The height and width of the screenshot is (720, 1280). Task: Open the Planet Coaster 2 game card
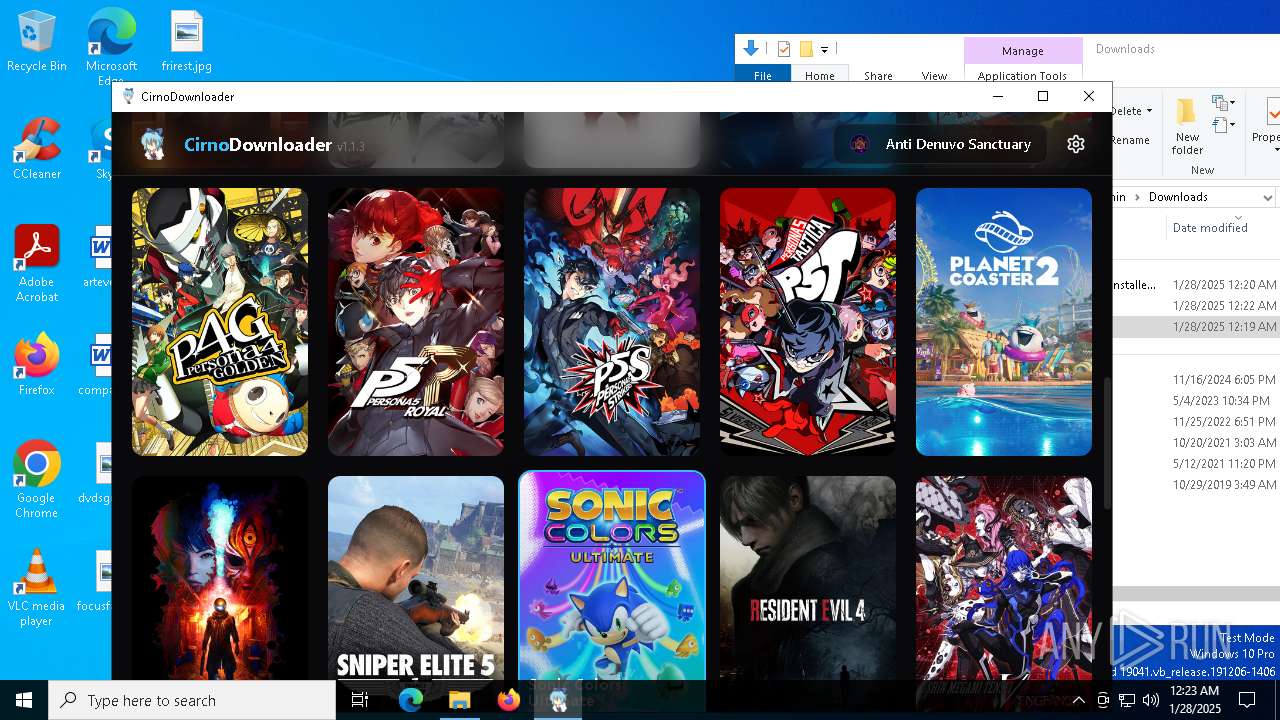(1004, 322)
